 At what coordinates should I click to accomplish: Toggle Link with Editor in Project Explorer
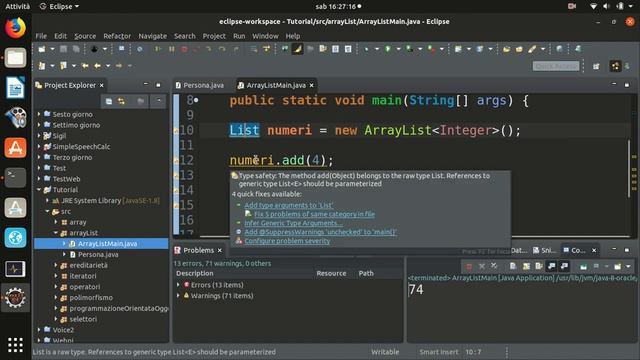click(x=122, y=101)
